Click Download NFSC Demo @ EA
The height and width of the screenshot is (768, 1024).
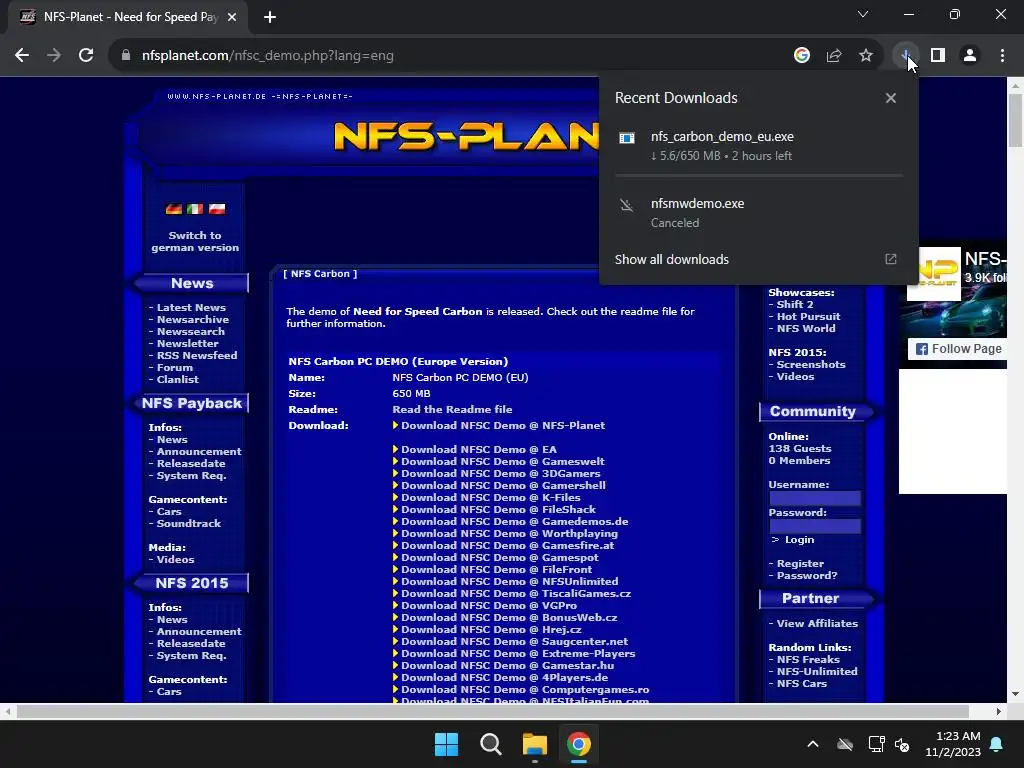[479, 449]
